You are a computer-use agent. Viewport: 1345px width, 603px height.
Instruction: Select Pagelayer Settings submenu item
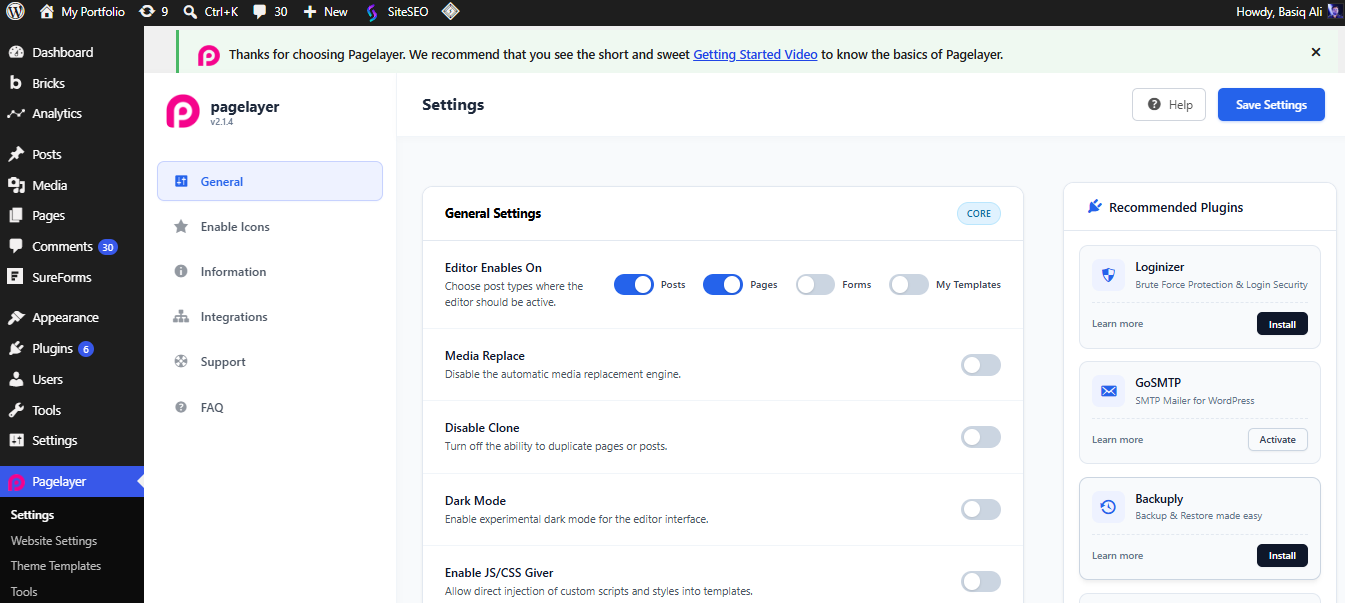[x=32, y=515]
